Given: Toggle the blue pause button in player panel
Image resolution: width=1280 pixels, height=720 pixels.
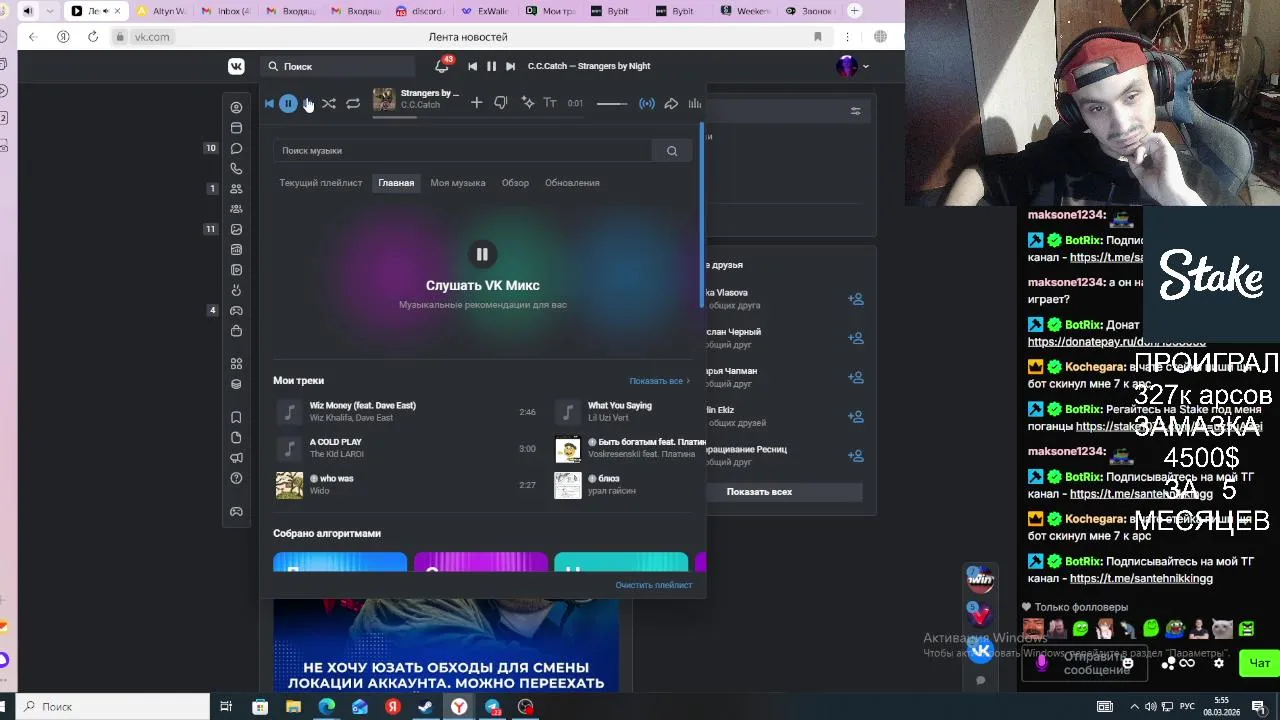Looking at the screenshot, I should (x=288, y=103).
